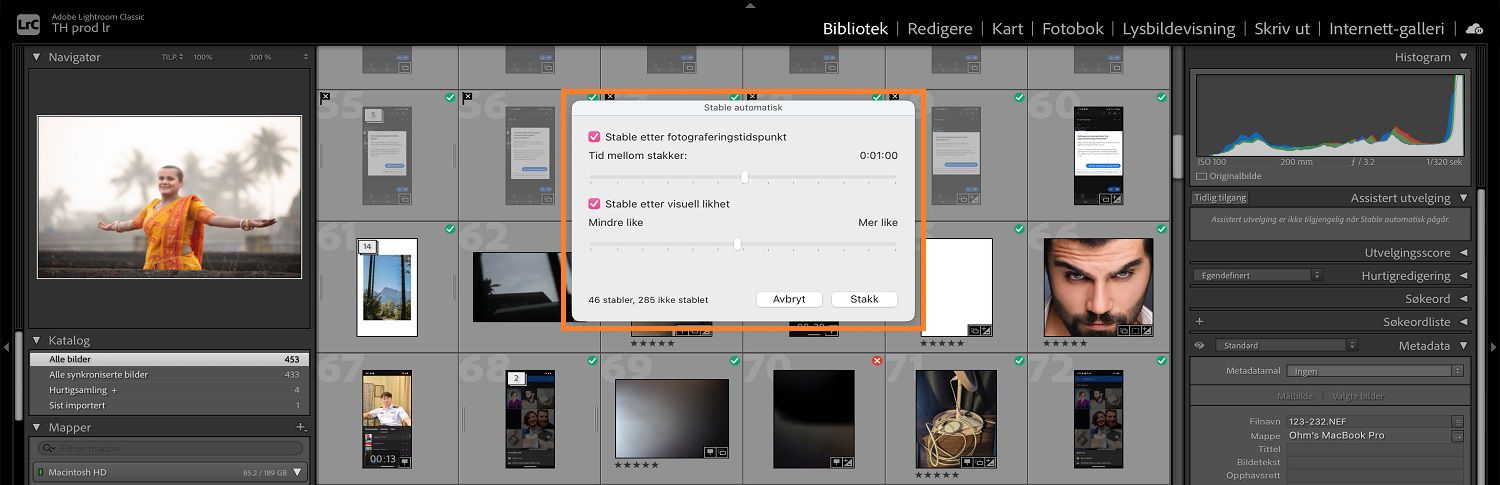The height and width of the screenshot is (485, 1500).
Task: Toggle the Metadata panel eye icon
Action: [1199, 346]
